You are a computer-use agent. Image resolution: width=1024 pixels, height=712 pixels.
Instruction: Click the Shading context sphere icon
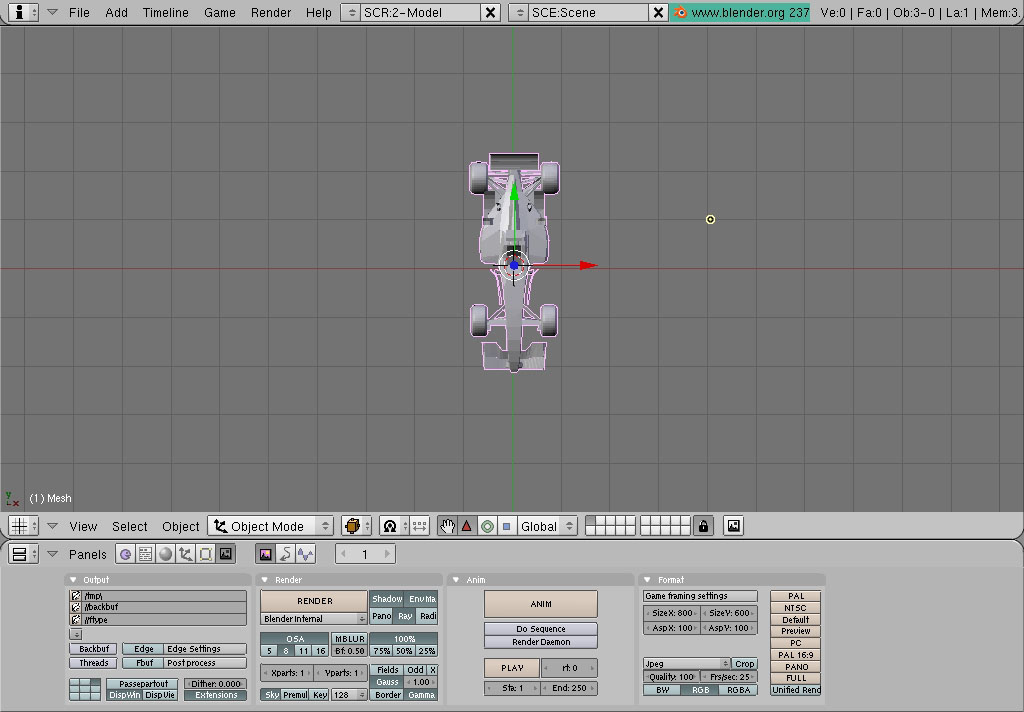pos(165,554)
